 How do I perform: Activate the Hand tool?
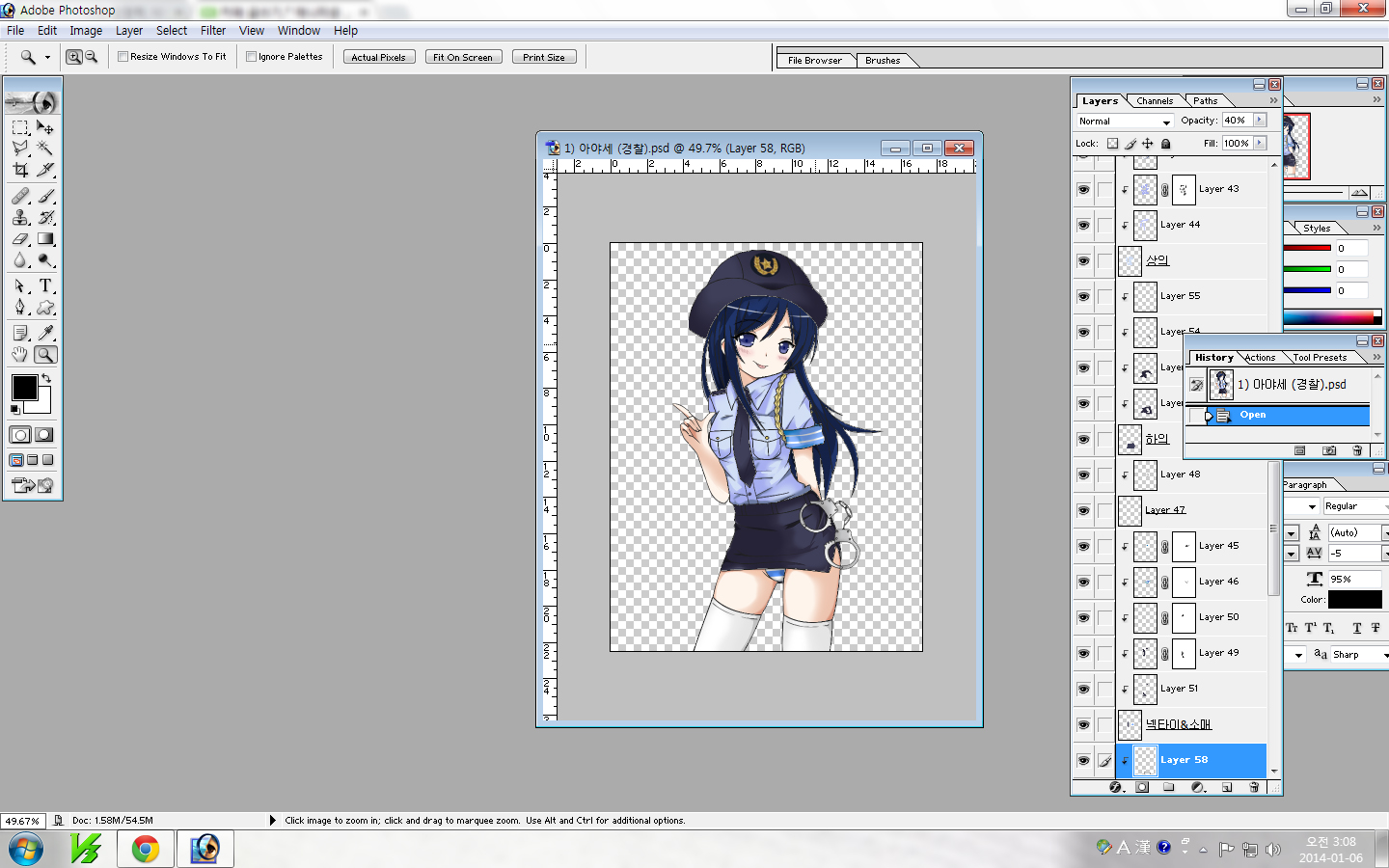point(20,355)
